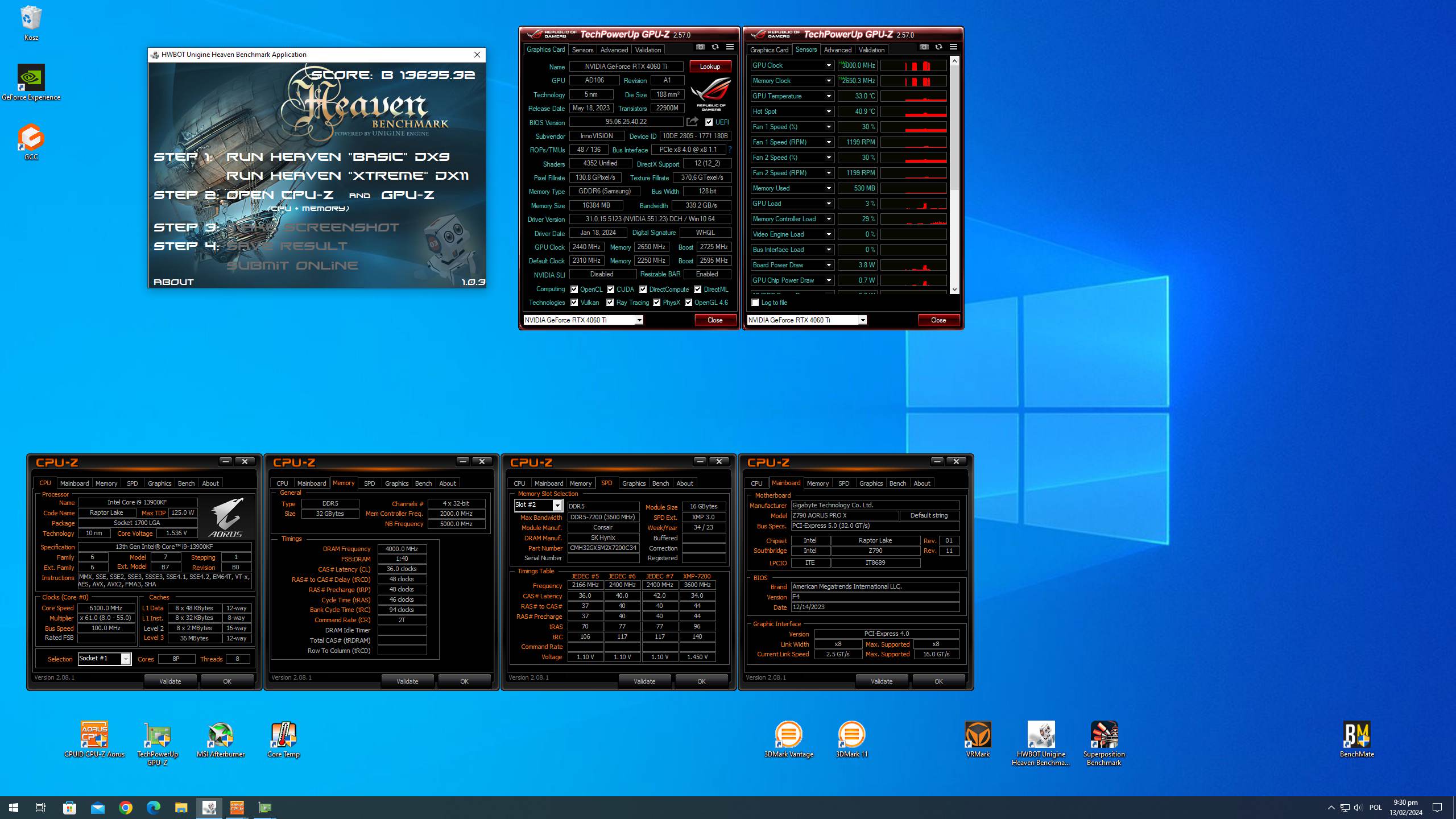Screen dimensions: 1456x819
Task: Open Superposition Benchmark desktop shortcut
Action: [1104, 743]
